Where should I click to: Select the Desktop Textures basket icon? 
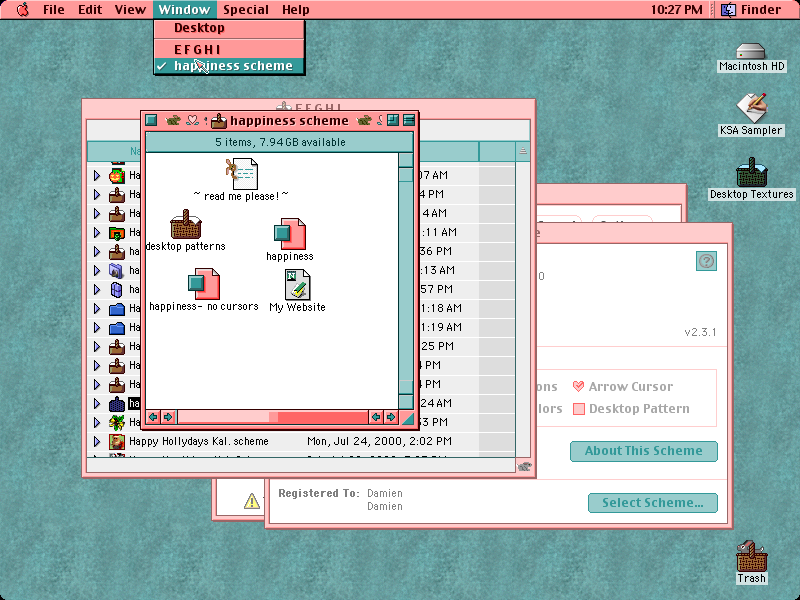coord(751,172)
